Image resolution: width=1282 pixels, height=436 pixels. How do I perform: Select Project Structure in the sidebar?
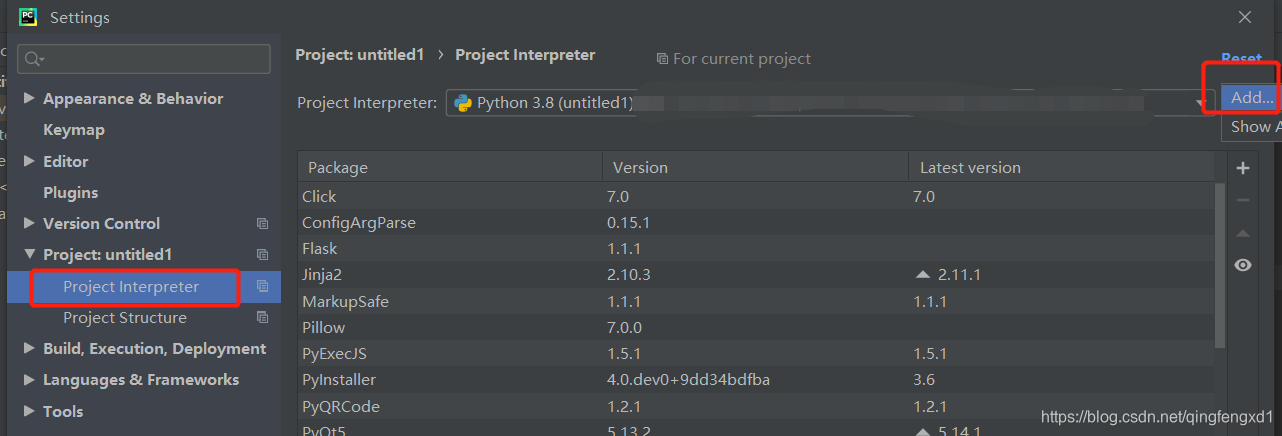coord(124,318)
